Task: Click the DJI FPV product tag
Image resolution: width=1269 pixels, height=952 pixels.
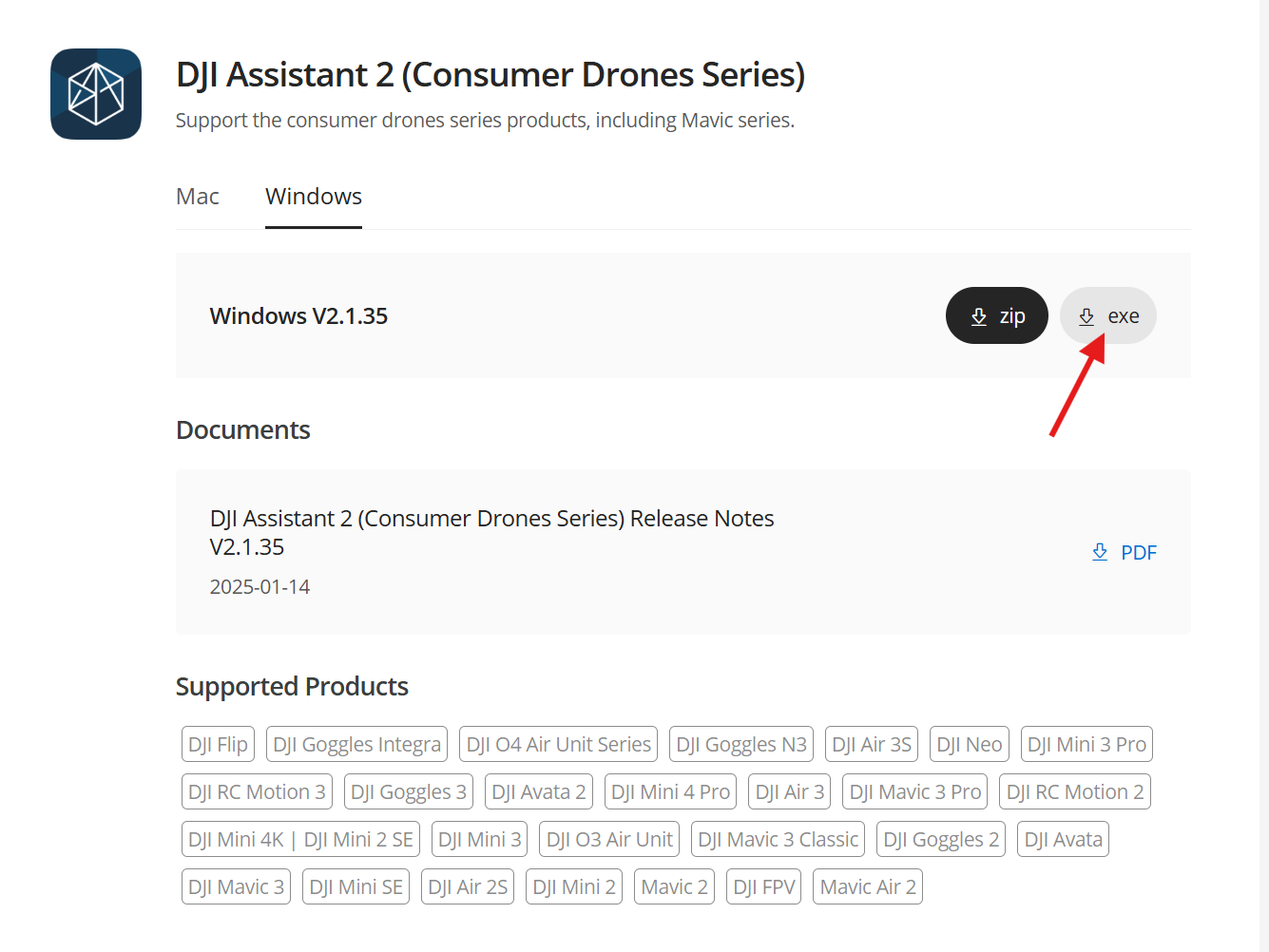Action: pos(764,886)
